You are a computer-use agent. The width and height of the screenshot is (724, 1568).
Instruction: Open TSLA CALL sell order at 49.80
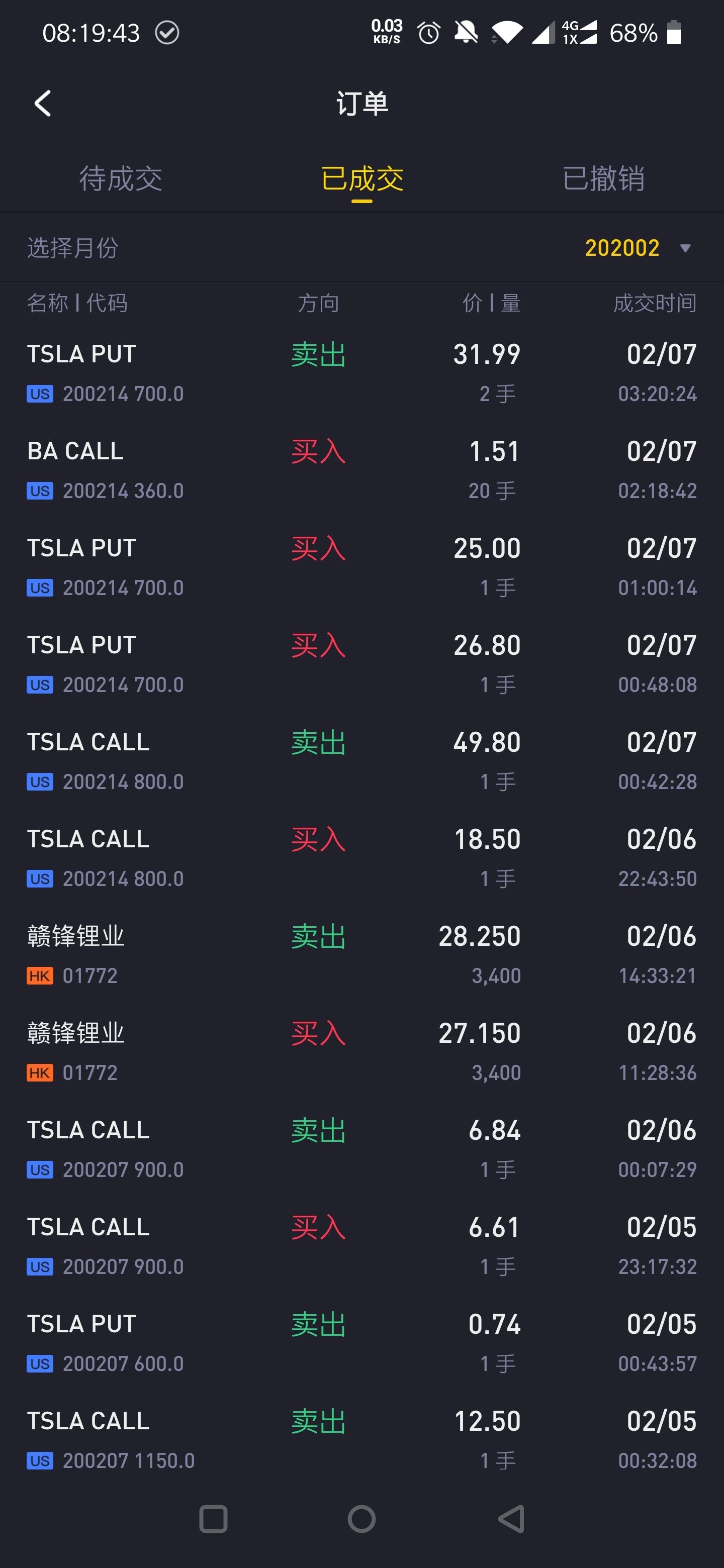point(361,761)
